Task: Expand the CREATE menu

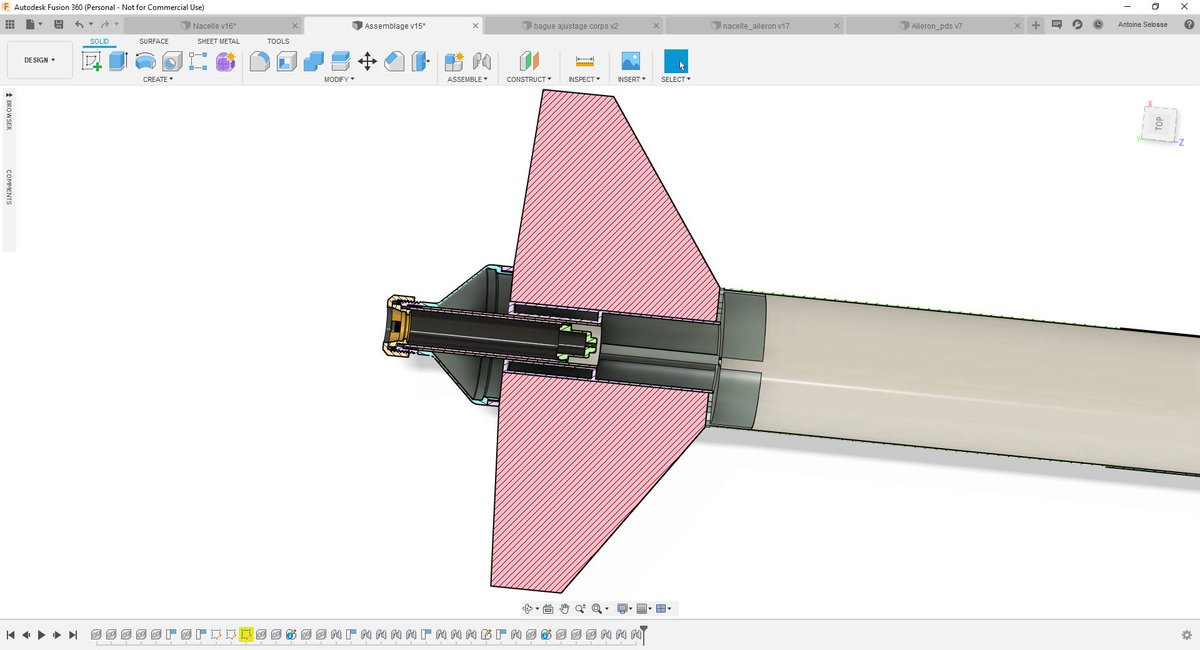Action: [158, 79]
